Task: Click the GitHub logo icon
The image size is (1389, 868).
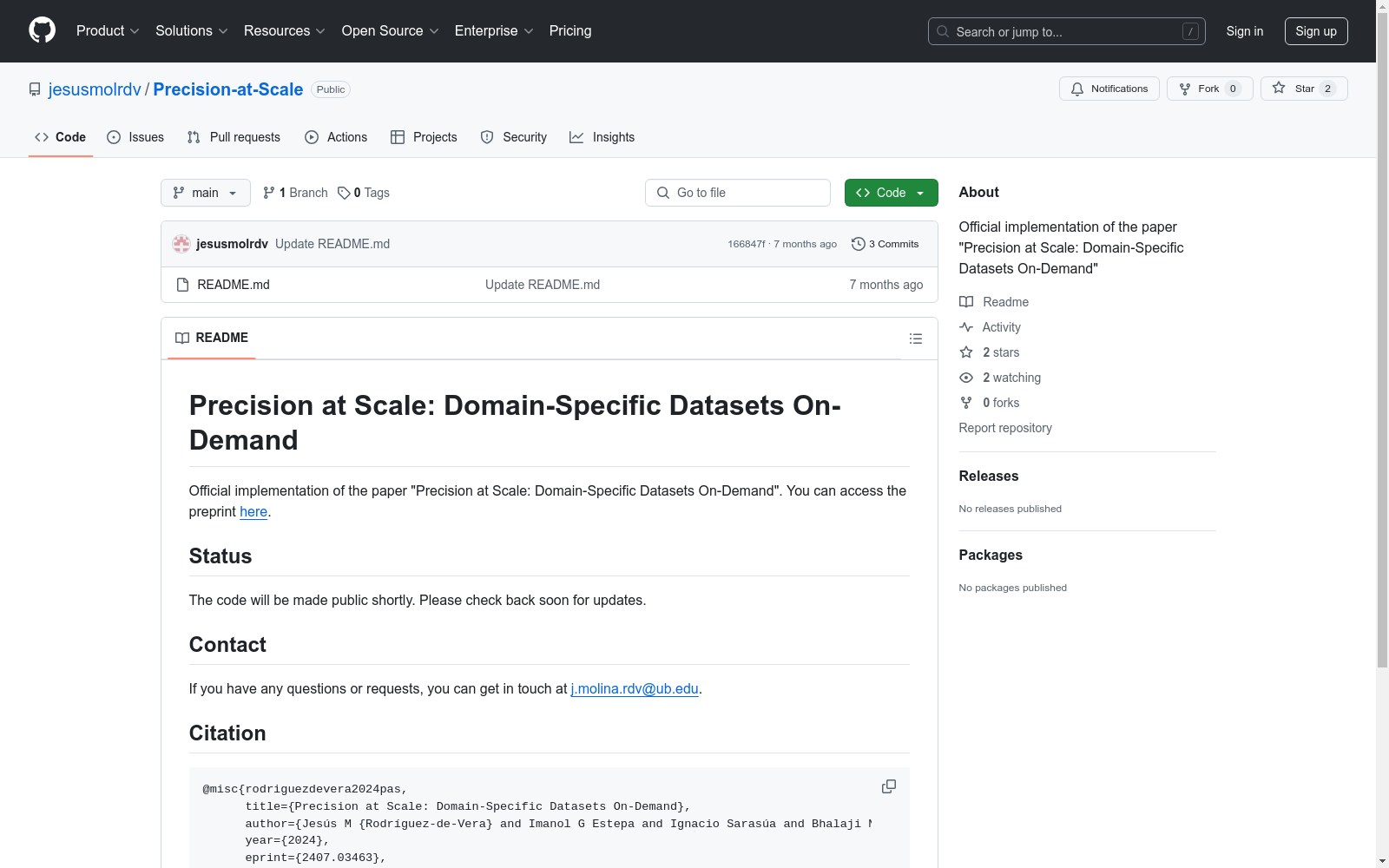Action: pos(42,30)
